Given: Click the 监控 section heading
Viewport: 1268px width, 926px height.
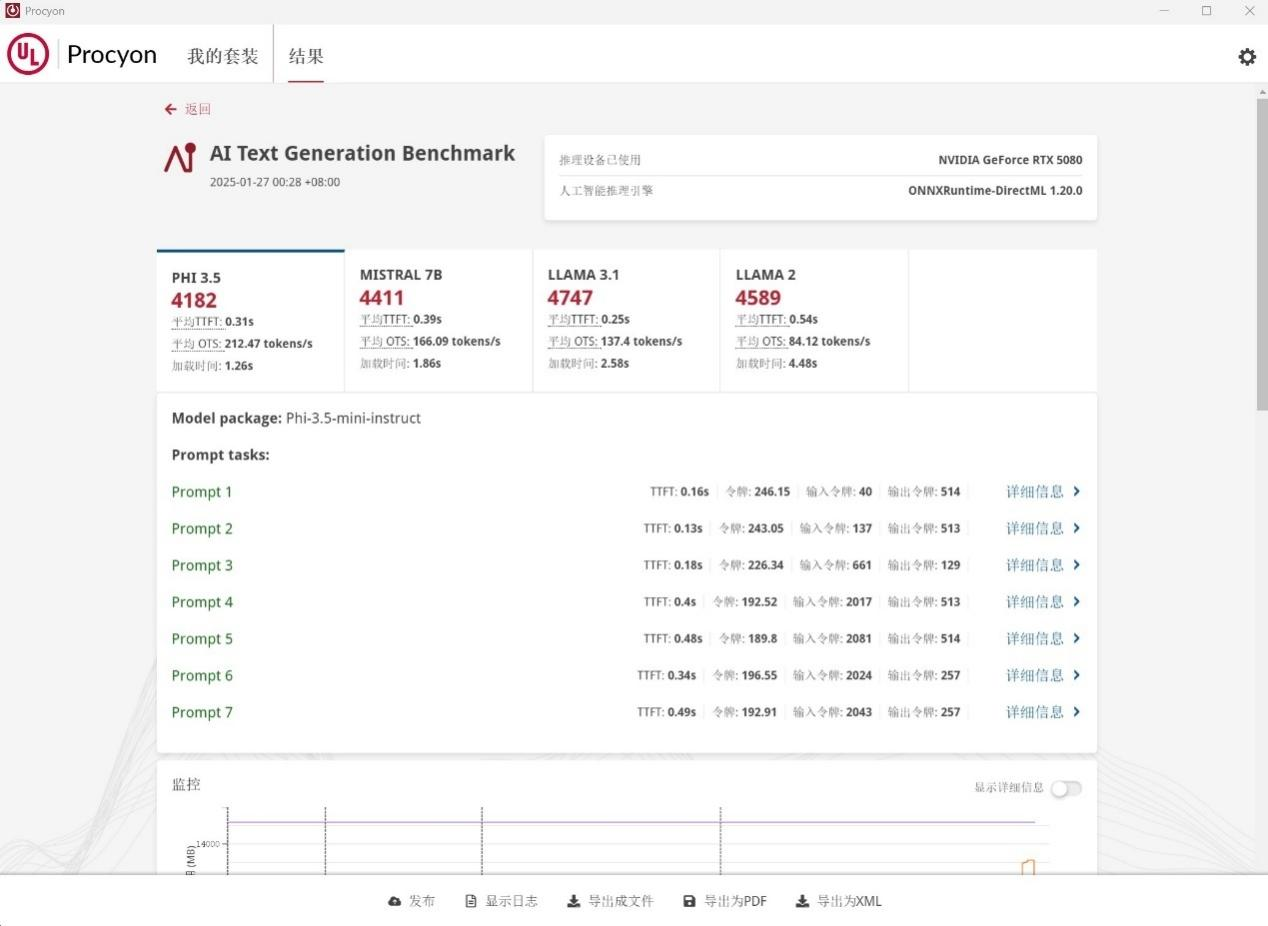Looking at the screenshot, I should pyautogui.click(x=186, y=784).
